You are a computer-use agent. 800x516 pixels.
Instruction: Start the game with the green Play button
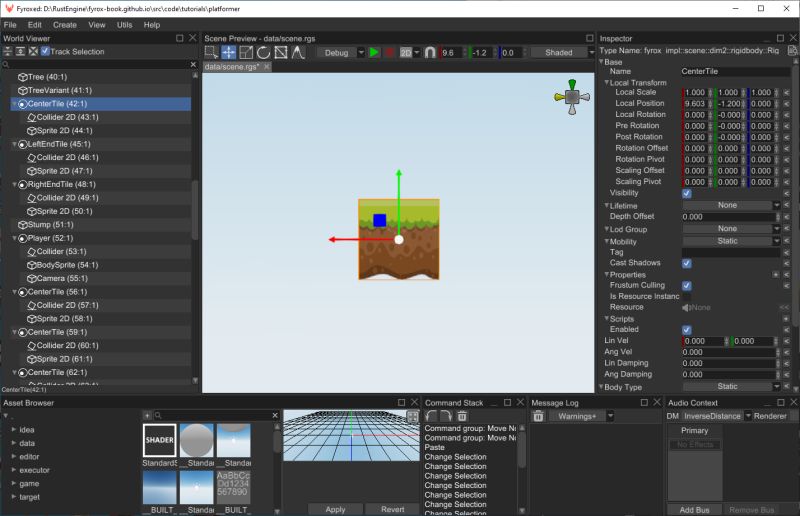click(374, 52)
